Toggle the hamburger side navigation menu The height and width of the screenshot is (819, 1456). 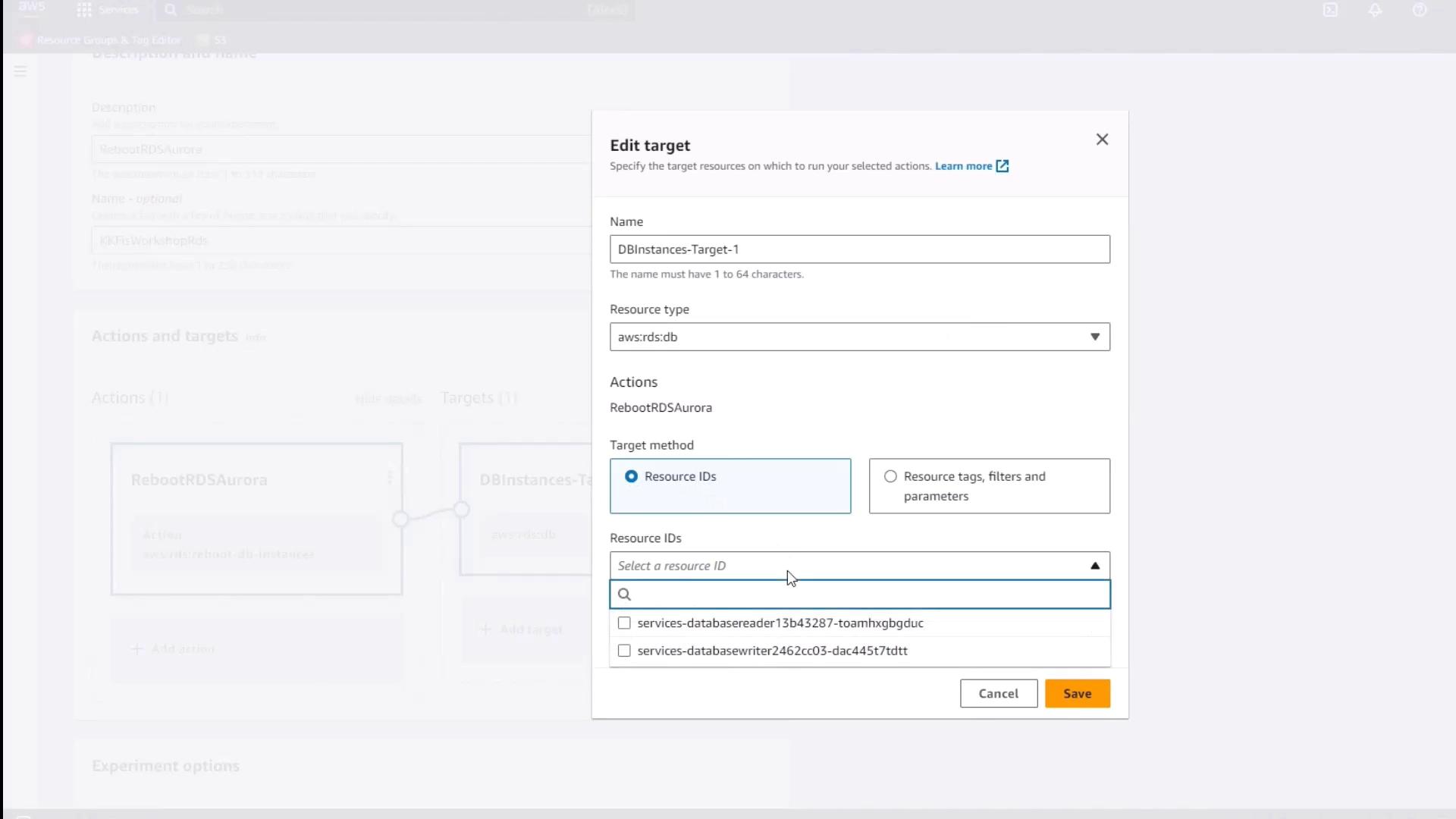(20, 71)
